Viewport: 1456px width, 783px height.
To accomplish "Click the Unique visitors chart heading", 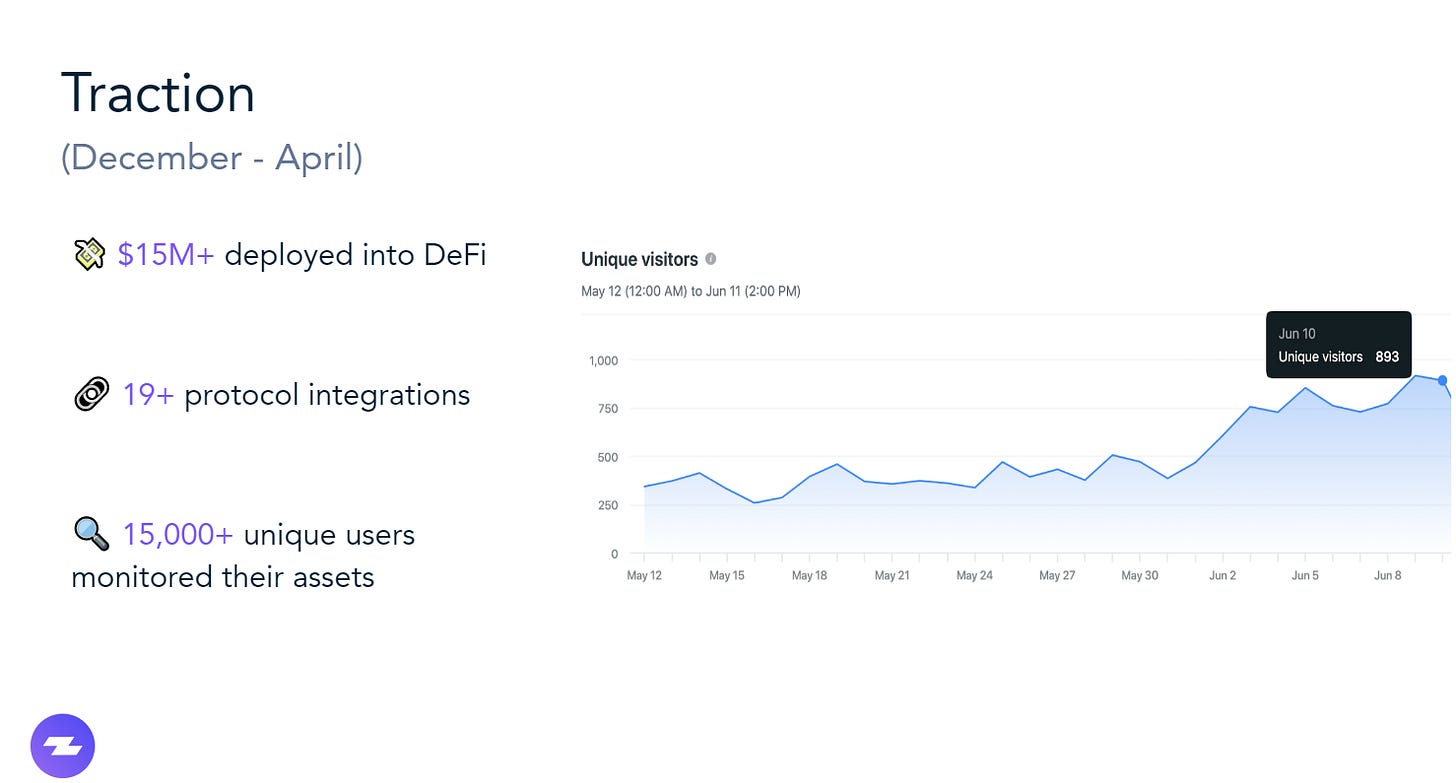I will point(639,259).
